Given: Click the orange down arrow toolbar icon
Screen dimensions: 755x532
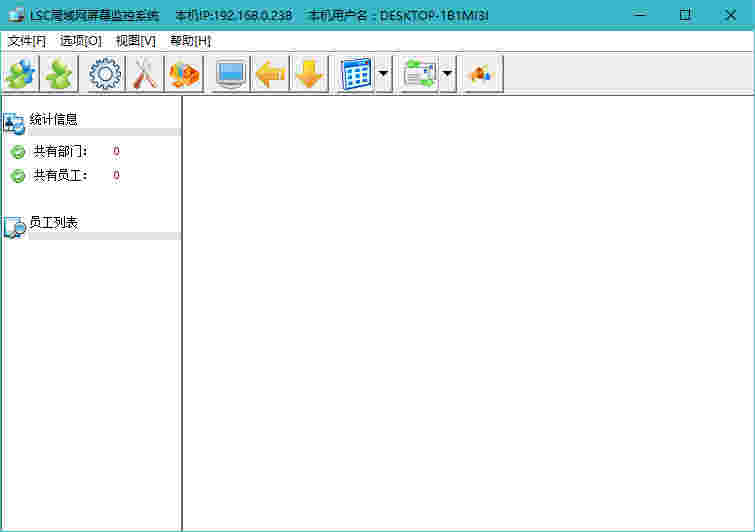Looking at the screenshot, I should pyautogui.click(x=309, y=75).
